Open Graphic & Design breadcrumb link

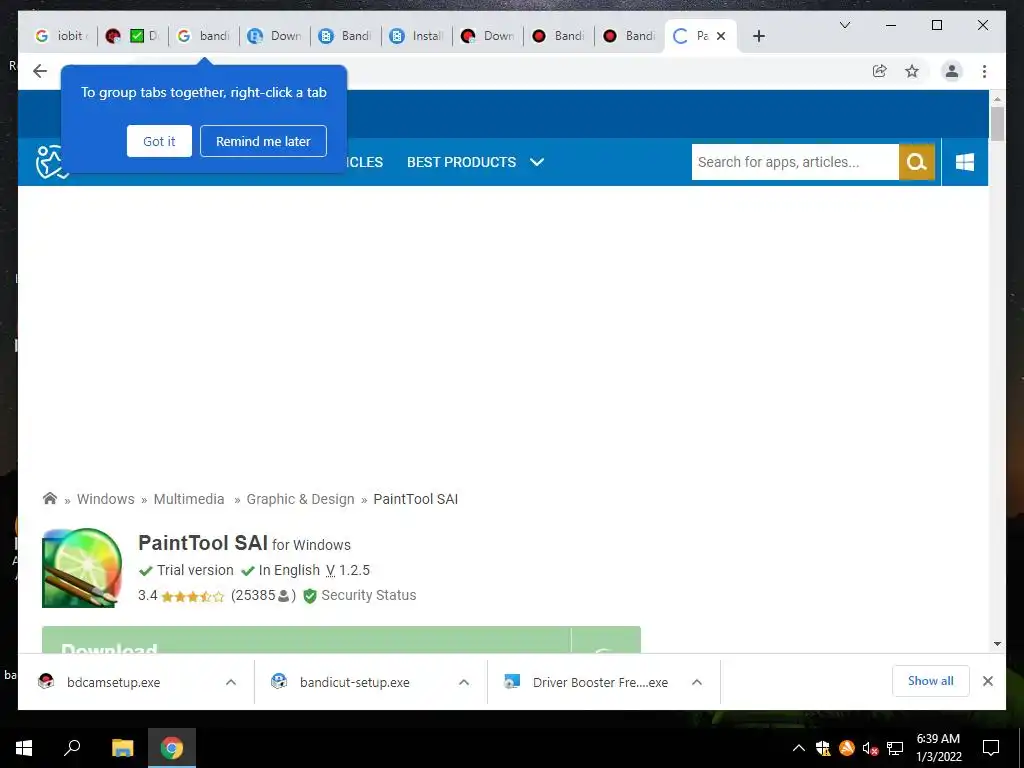point(300,499)
